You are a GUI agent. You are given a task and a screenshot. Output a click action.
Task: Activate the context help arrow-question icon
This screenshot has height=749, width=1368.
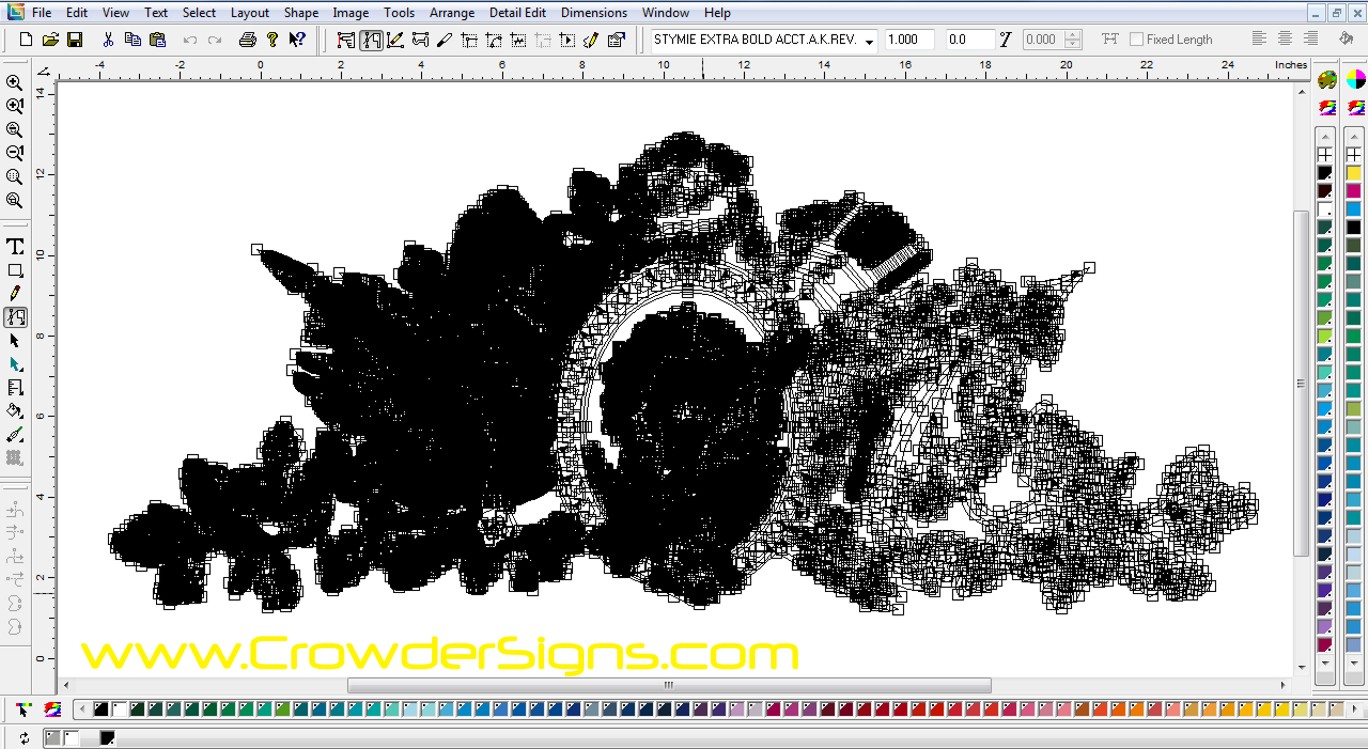(x=297, y=40)
